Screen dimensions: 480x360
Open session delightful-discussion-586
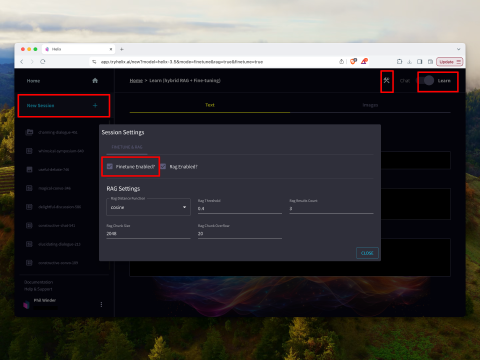60,207
